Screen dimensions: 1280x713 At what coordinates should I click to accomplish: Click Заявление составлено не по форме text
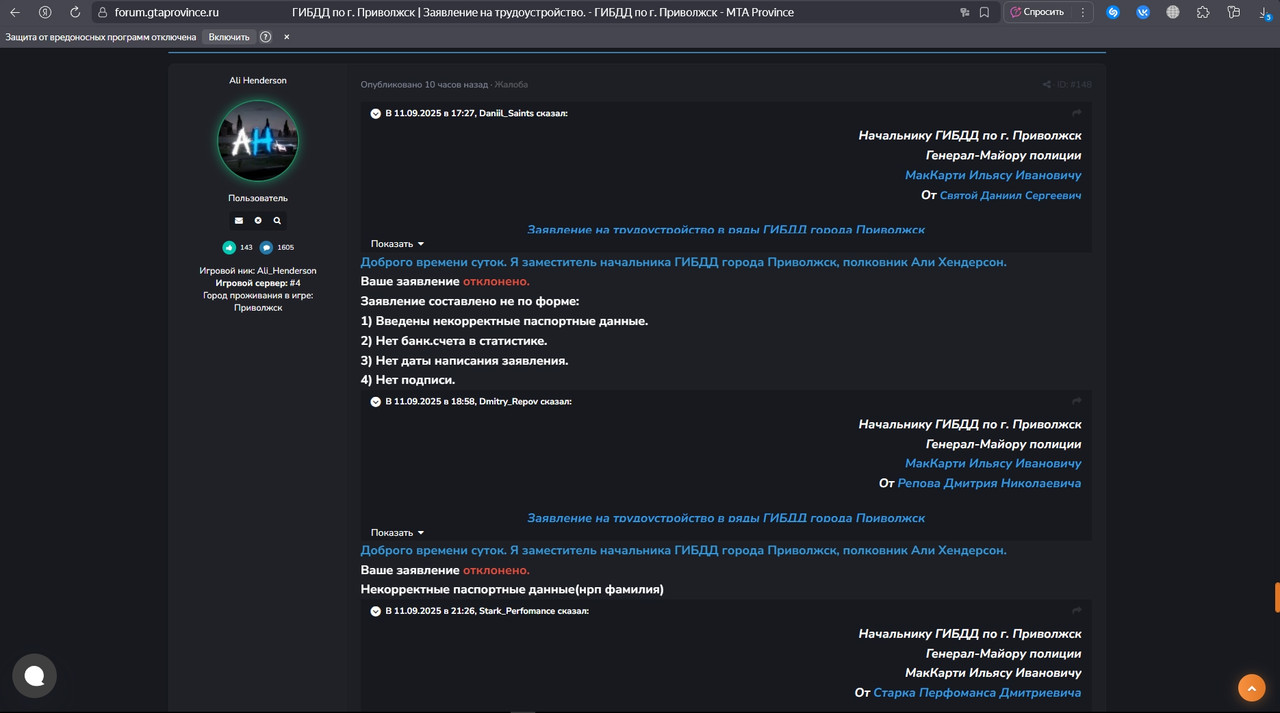coord(470,301)
